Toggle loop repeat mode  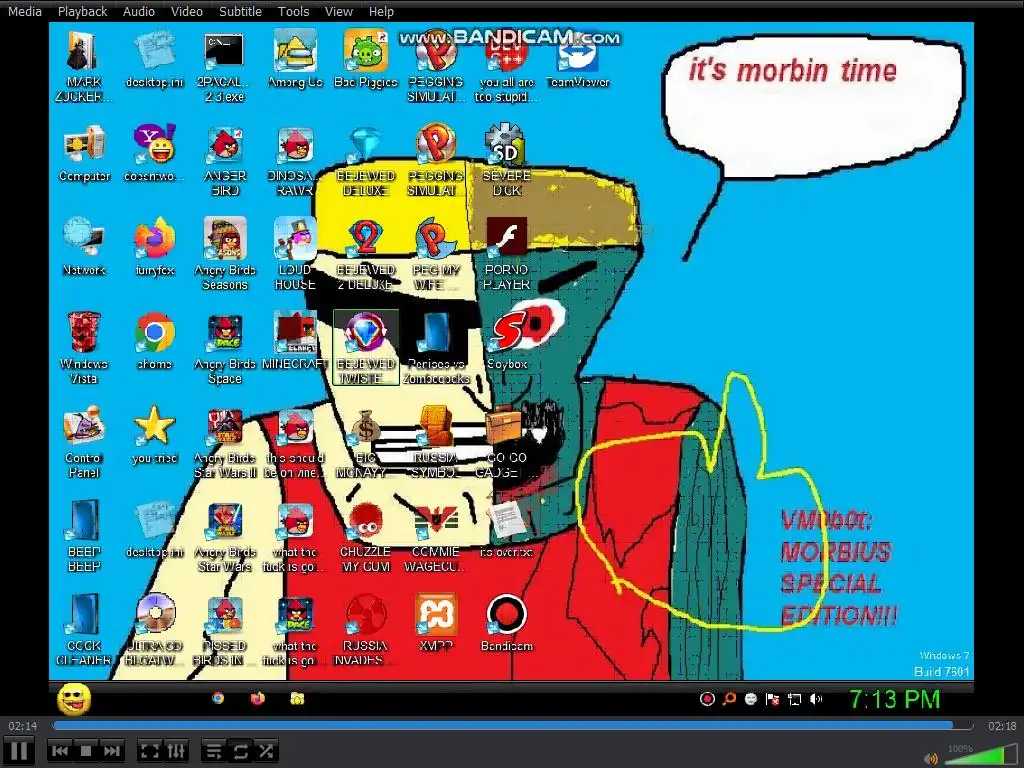[x=240, y=751]
